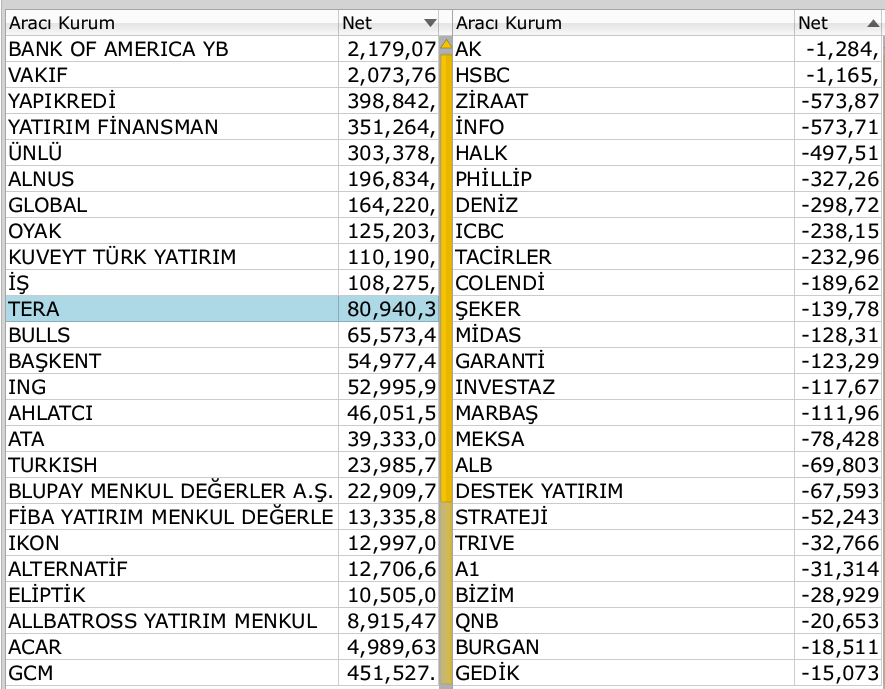This screenshot has height=689, width=885.
Task: Select the TRIVE row
Action: click(x=668, y=543)
